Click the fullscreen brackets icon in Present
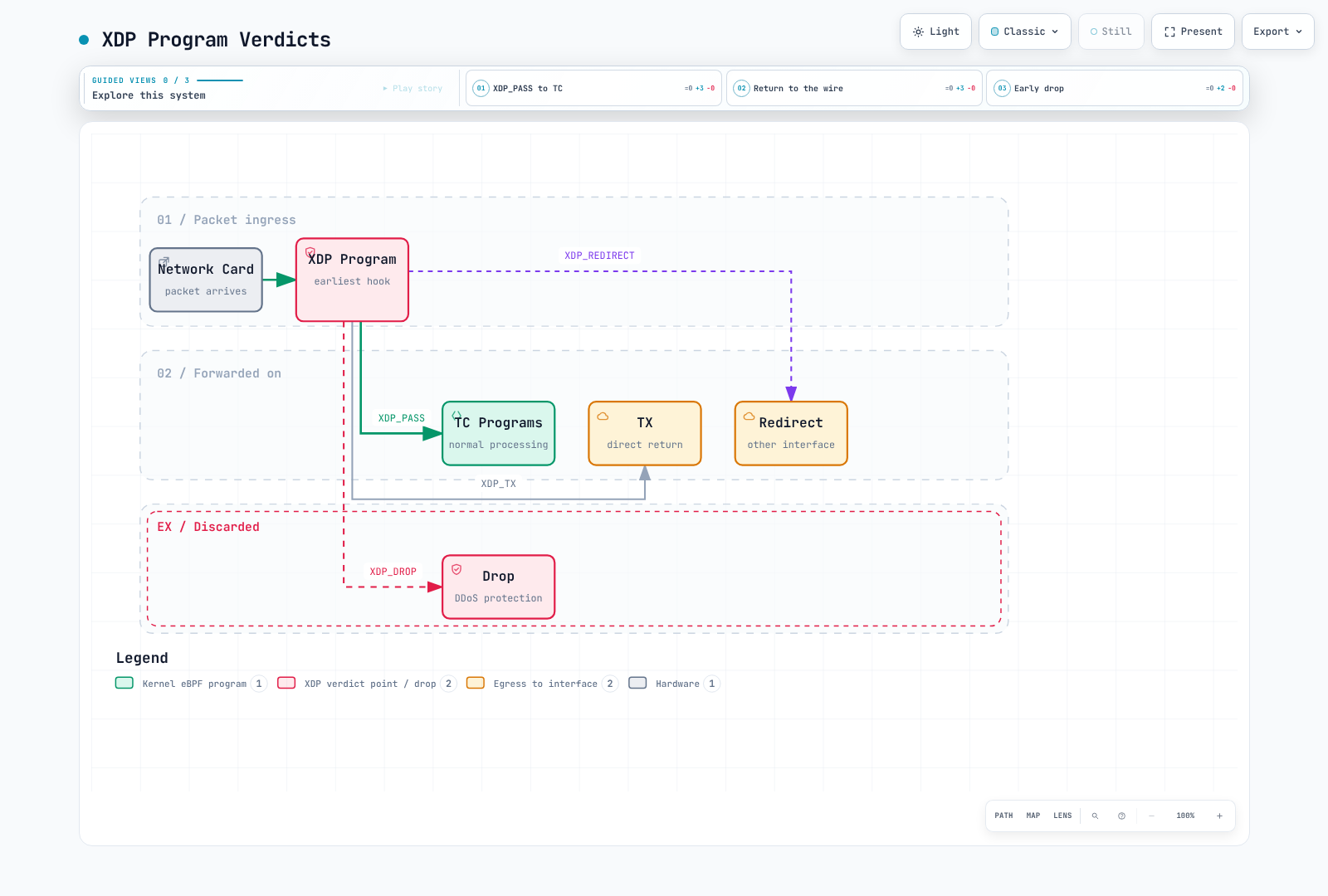1328x896 pixels. click(1169, 32)
